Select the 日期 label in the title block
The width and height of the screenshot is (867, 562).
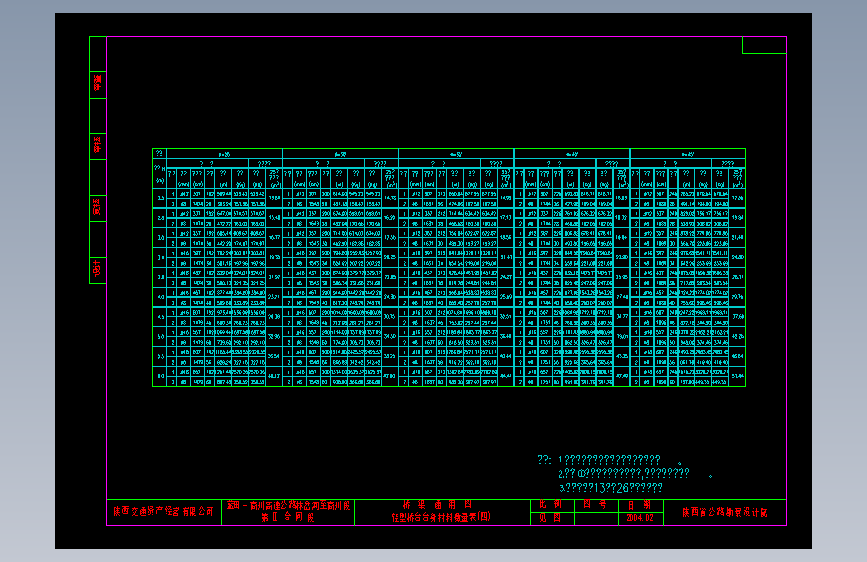(x=640, y=505)
